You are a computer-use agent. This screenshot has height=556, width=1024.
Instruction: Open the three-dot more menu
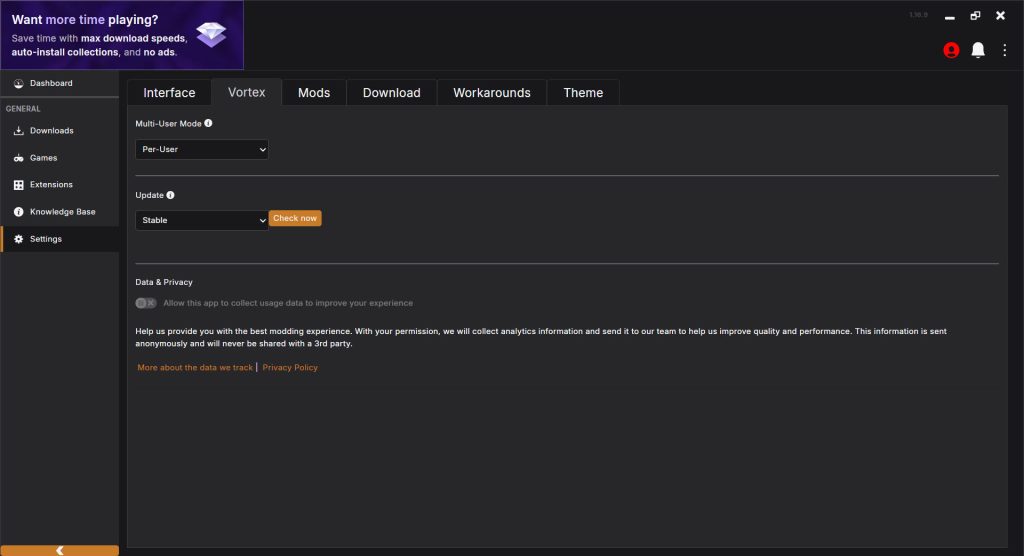[1004, 50]
